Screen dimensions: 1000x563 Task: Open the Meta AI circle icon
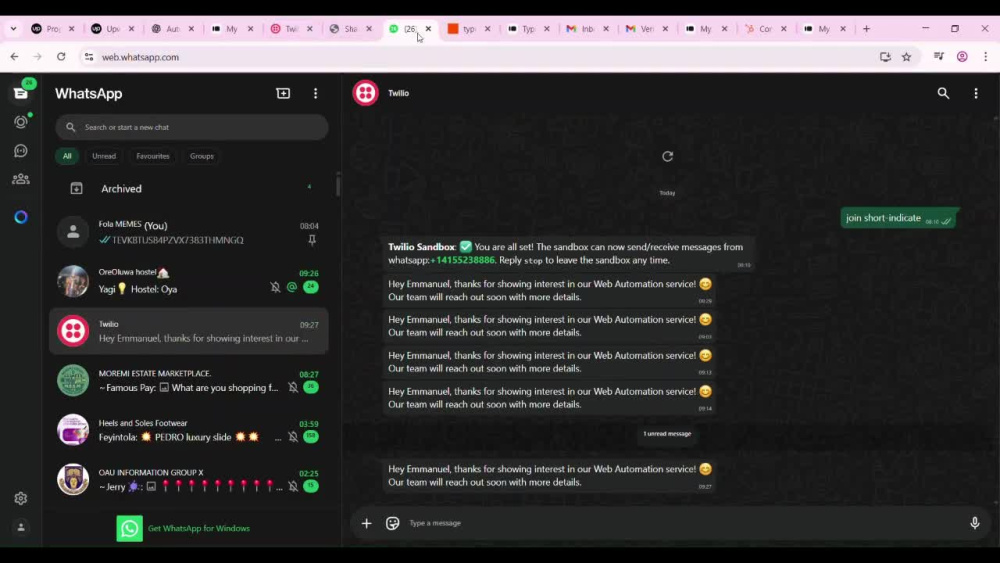click(20, 217)
